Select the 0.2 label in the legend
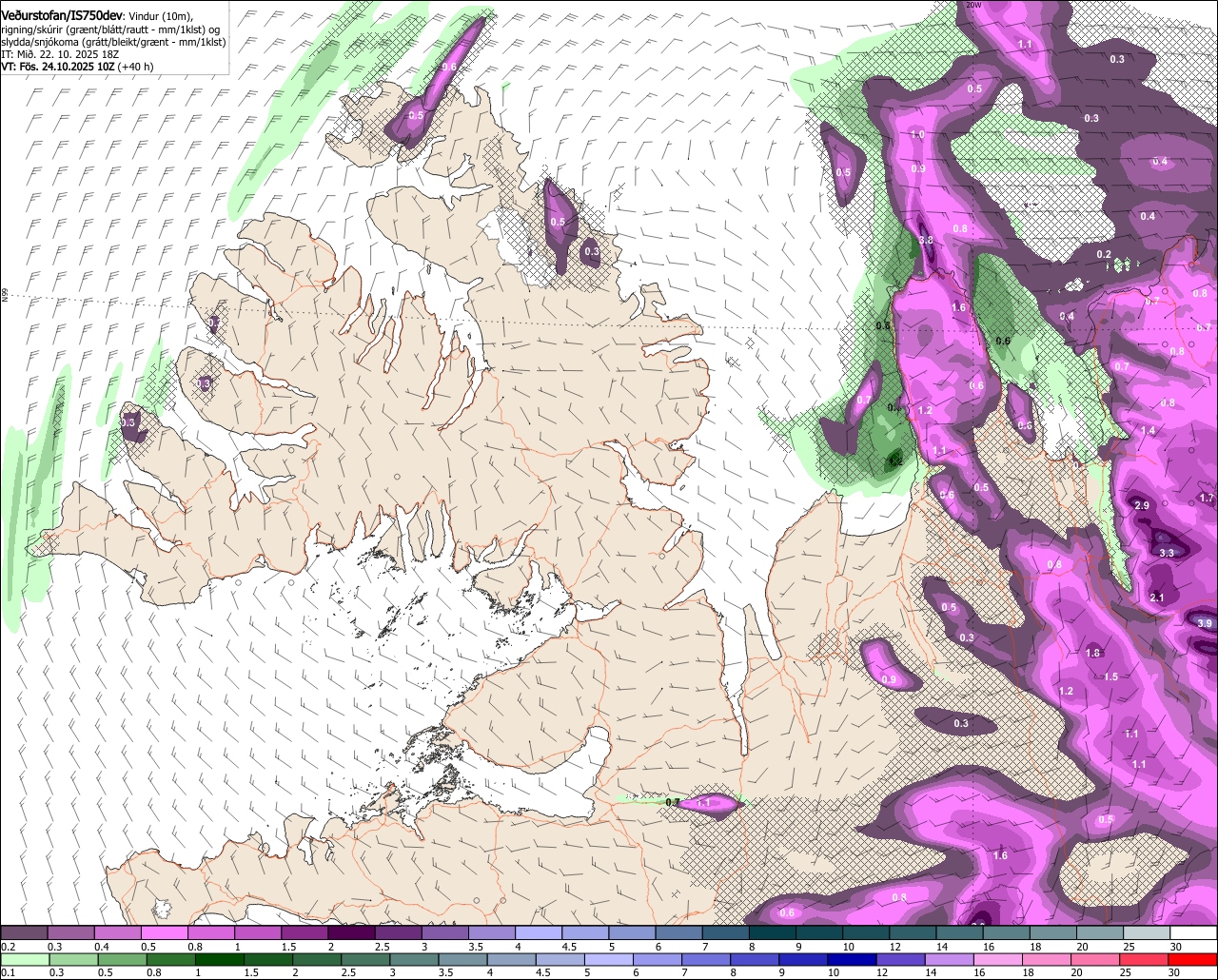 (x=8, y=947)
